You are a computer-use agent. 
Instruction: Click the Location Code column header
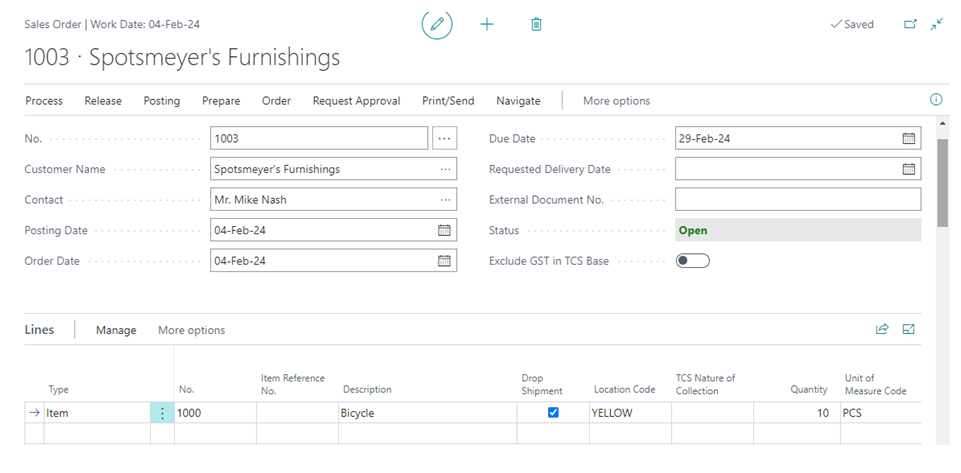coord(625,390)
